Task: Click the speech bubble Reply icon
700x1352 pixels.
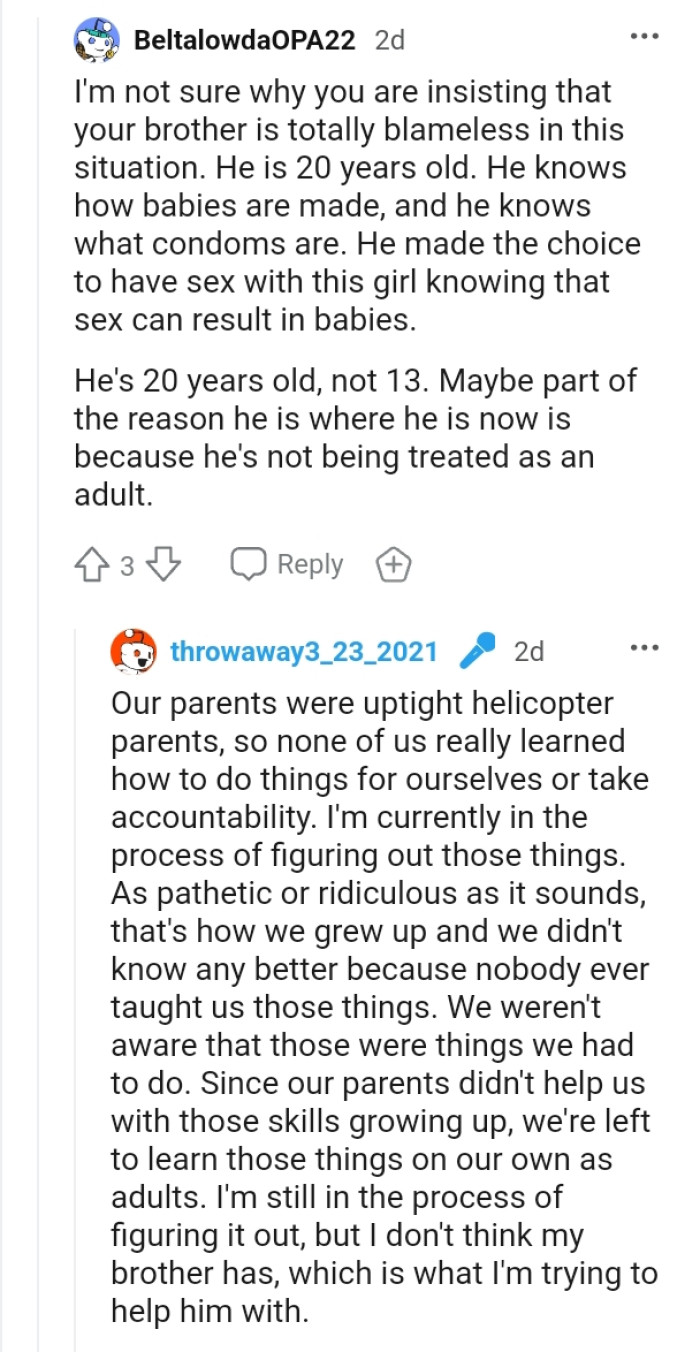Action: point(248,564)
